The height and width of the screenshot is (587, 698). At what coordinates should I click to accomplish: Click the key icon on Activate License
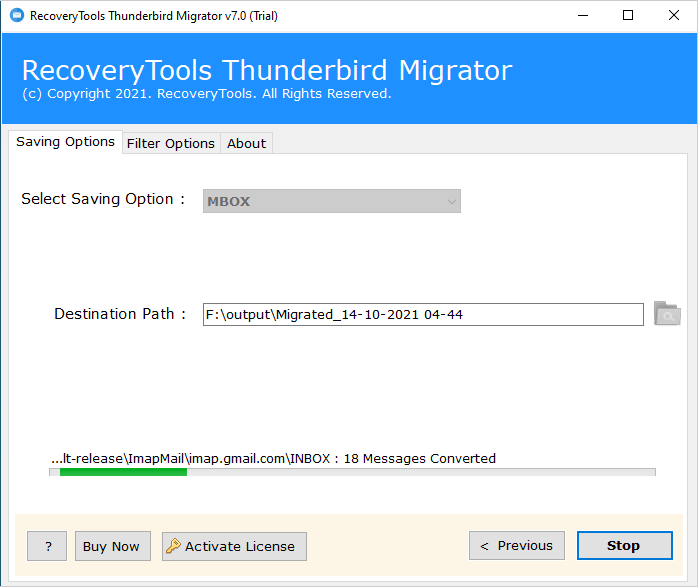pos(173,546)
